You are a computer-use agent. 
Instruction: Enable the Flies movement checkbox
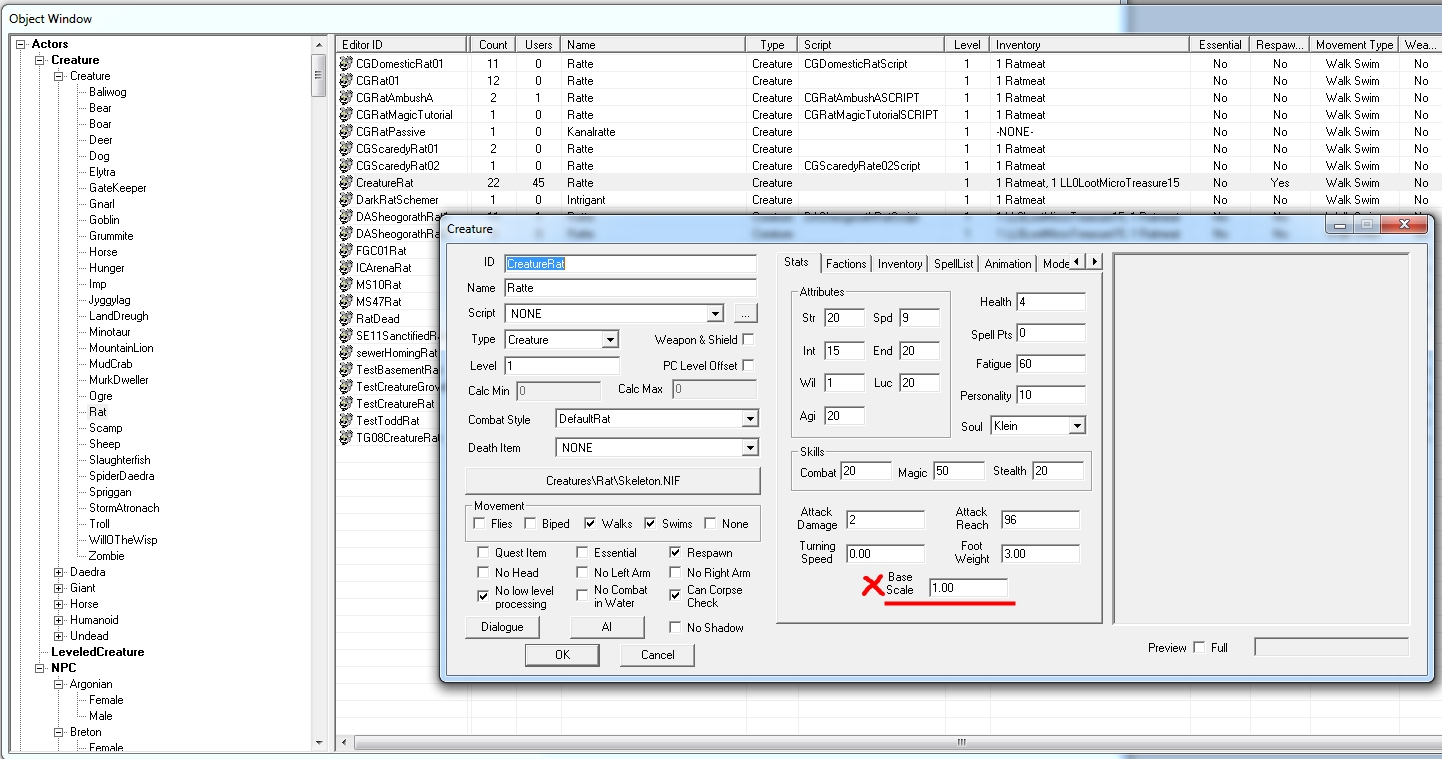point(480,523)
